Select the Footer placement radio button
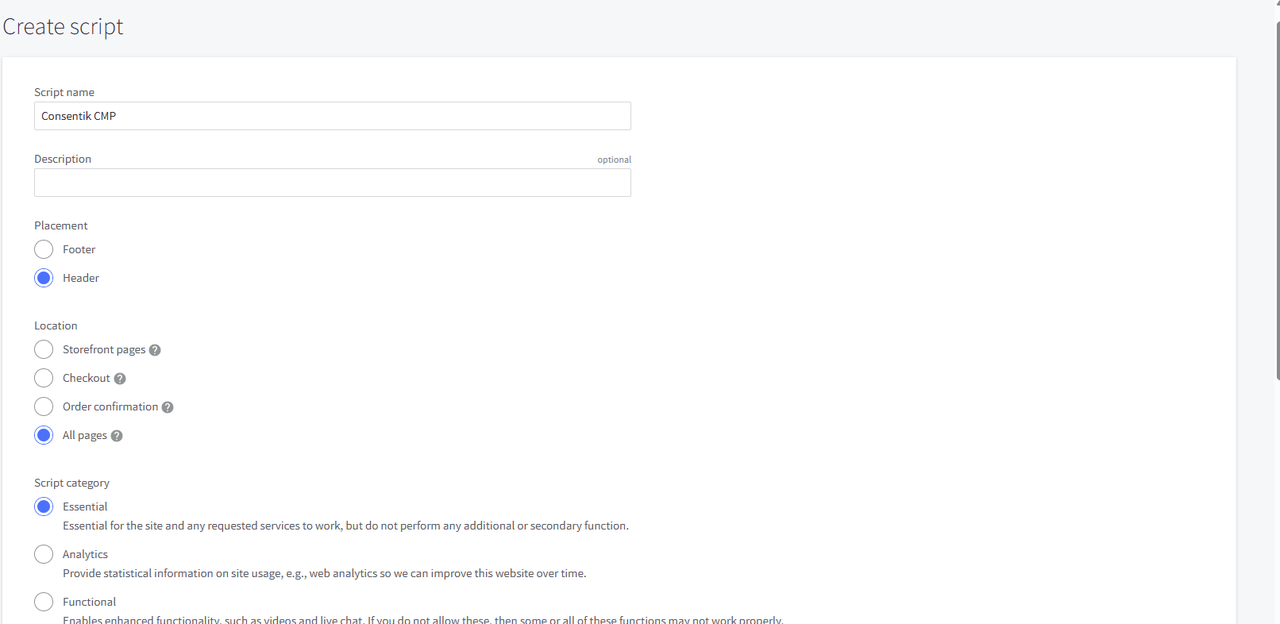The image size is (1280, 624). pos(44,249)
